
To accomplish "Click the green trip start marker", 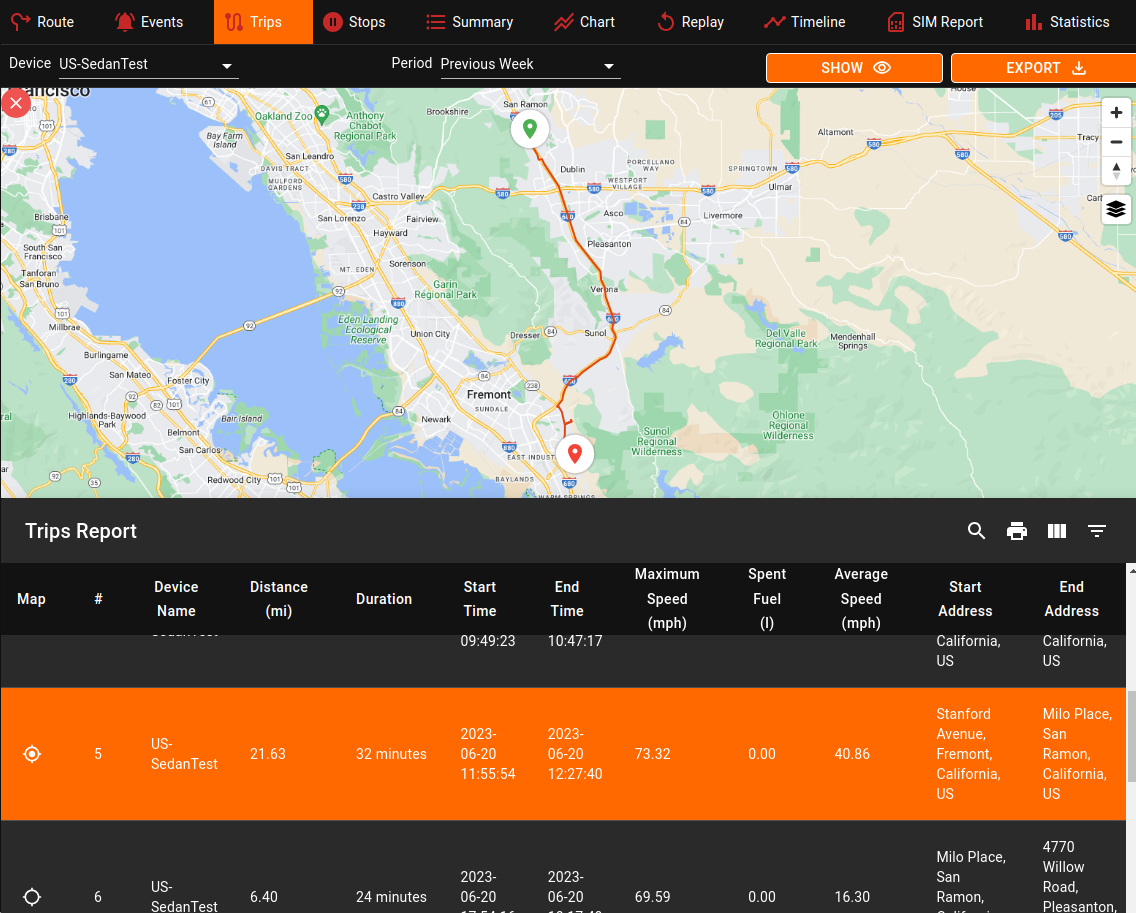I will (530, 129).
